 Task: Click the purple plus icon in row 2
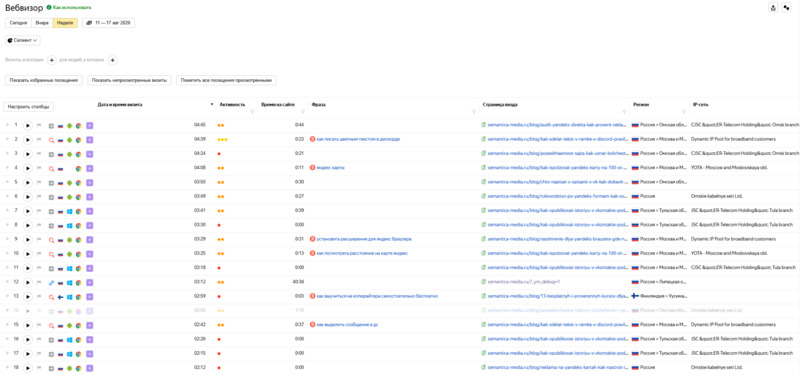[x=89, y=139]
